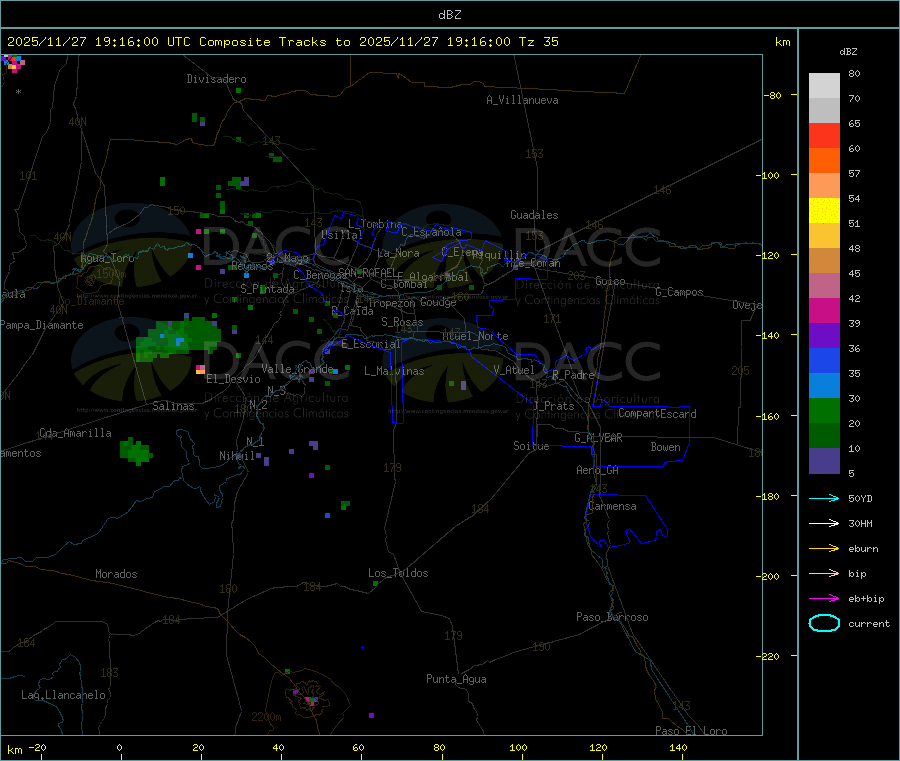Select the magenta 39-42 dBZ swatch
900x761 pixels.
824,311
